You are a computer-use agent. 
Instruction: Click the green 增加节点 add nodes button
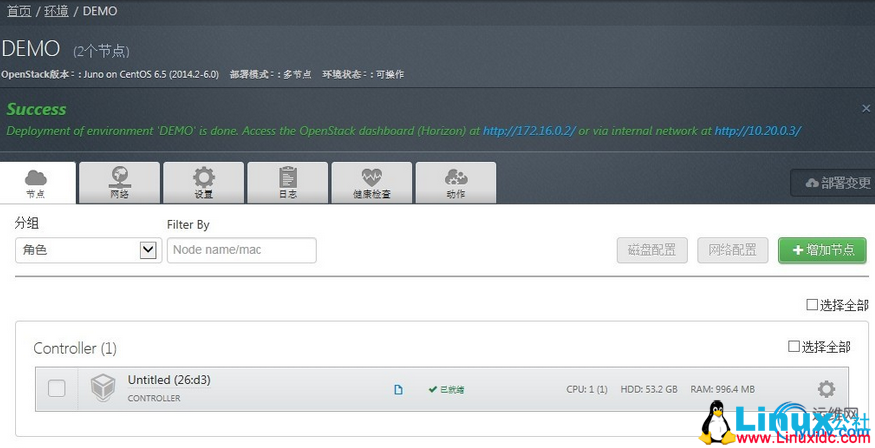(x=823, y=250)
